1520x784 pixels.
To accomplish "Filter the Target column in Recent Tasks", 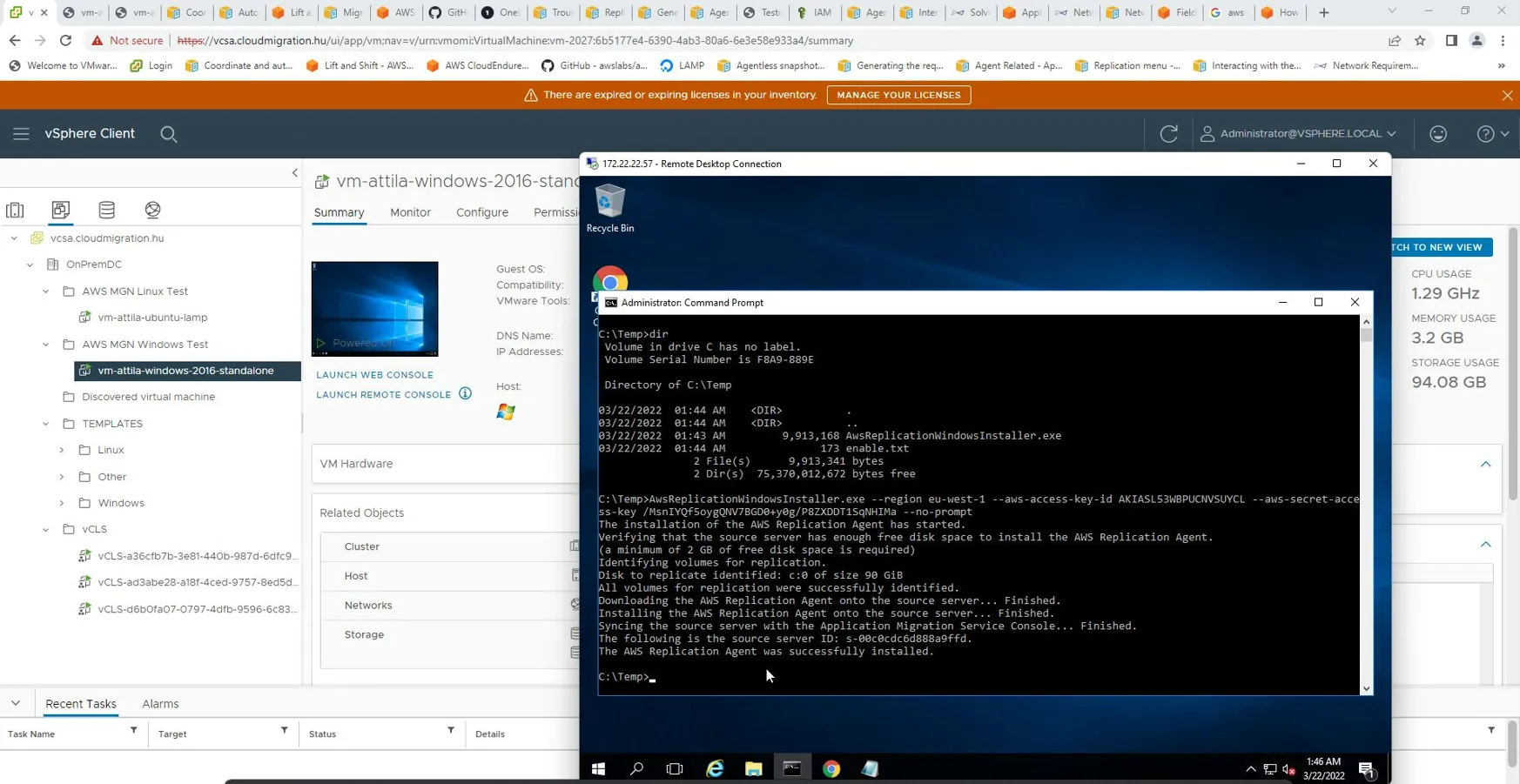I will coord(284,731).
